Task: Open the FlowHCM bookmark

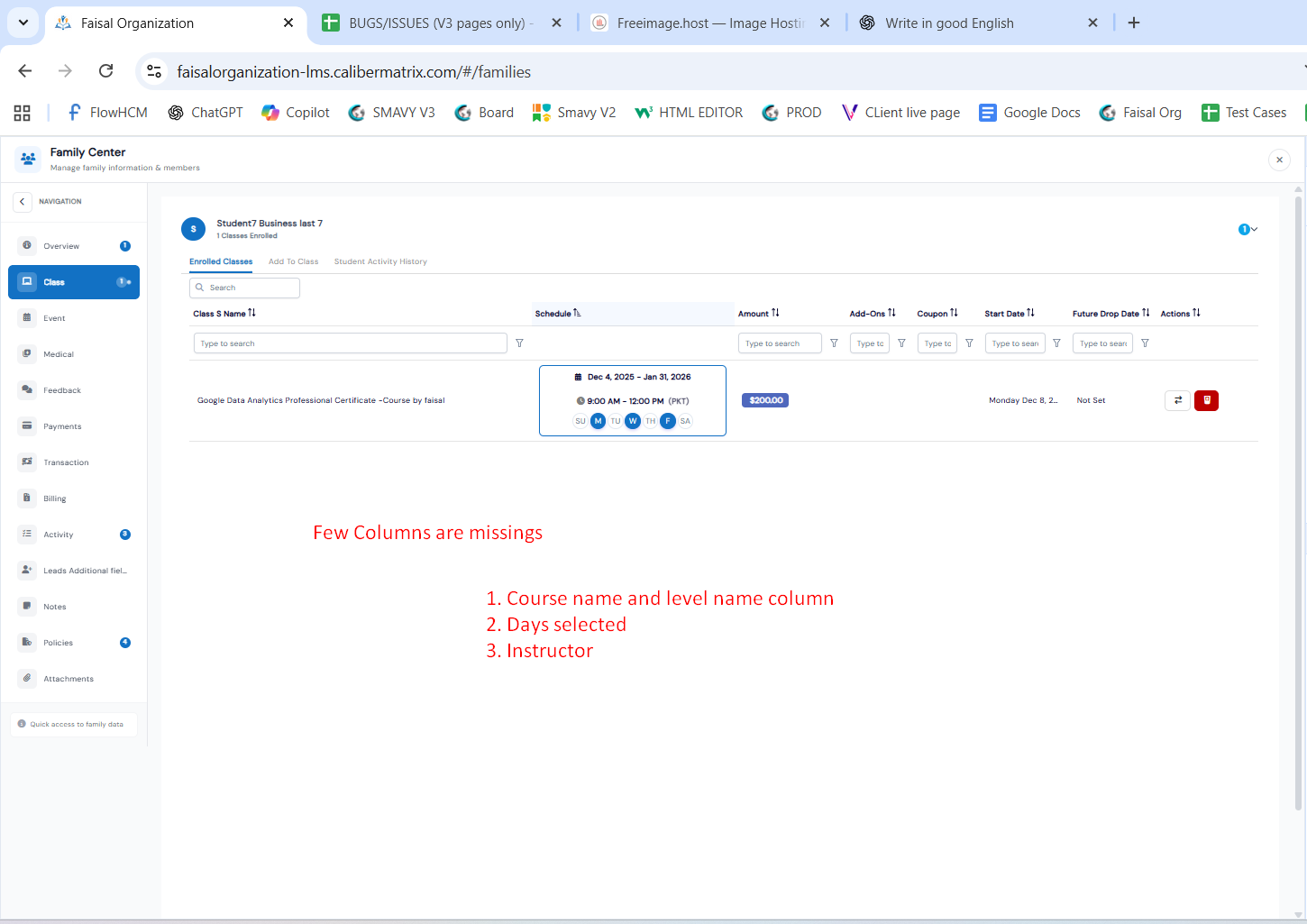Action: coord(107,113)
